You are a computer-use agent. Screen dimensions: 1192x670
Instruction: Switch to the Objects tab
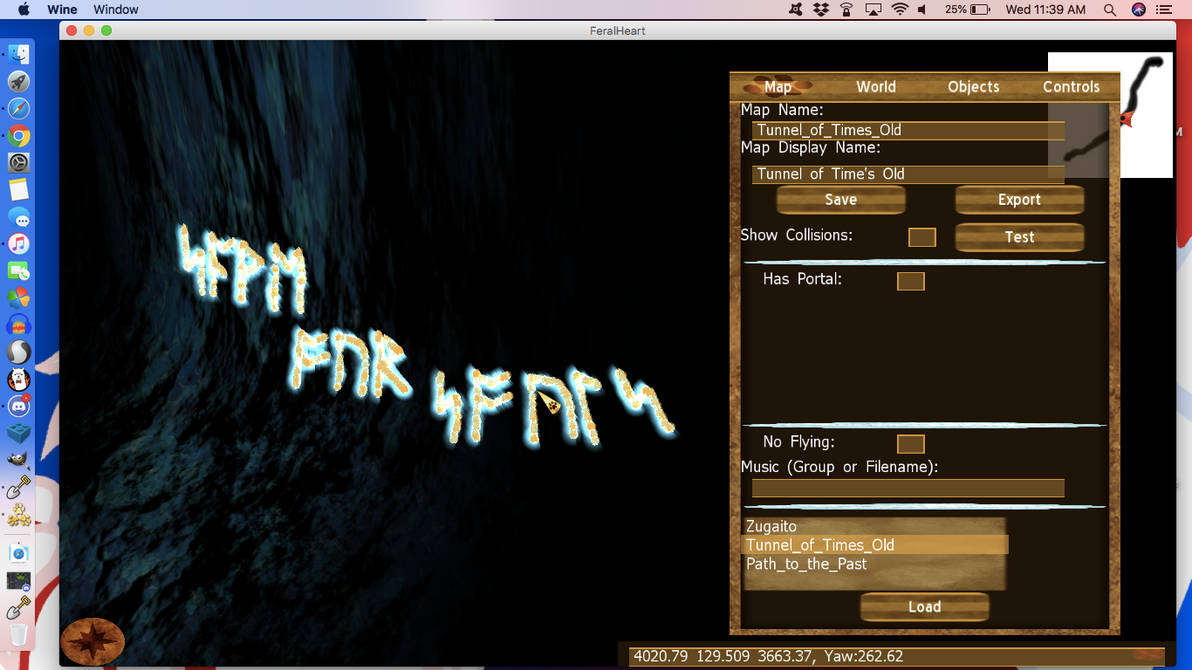[x=973, y=87]
